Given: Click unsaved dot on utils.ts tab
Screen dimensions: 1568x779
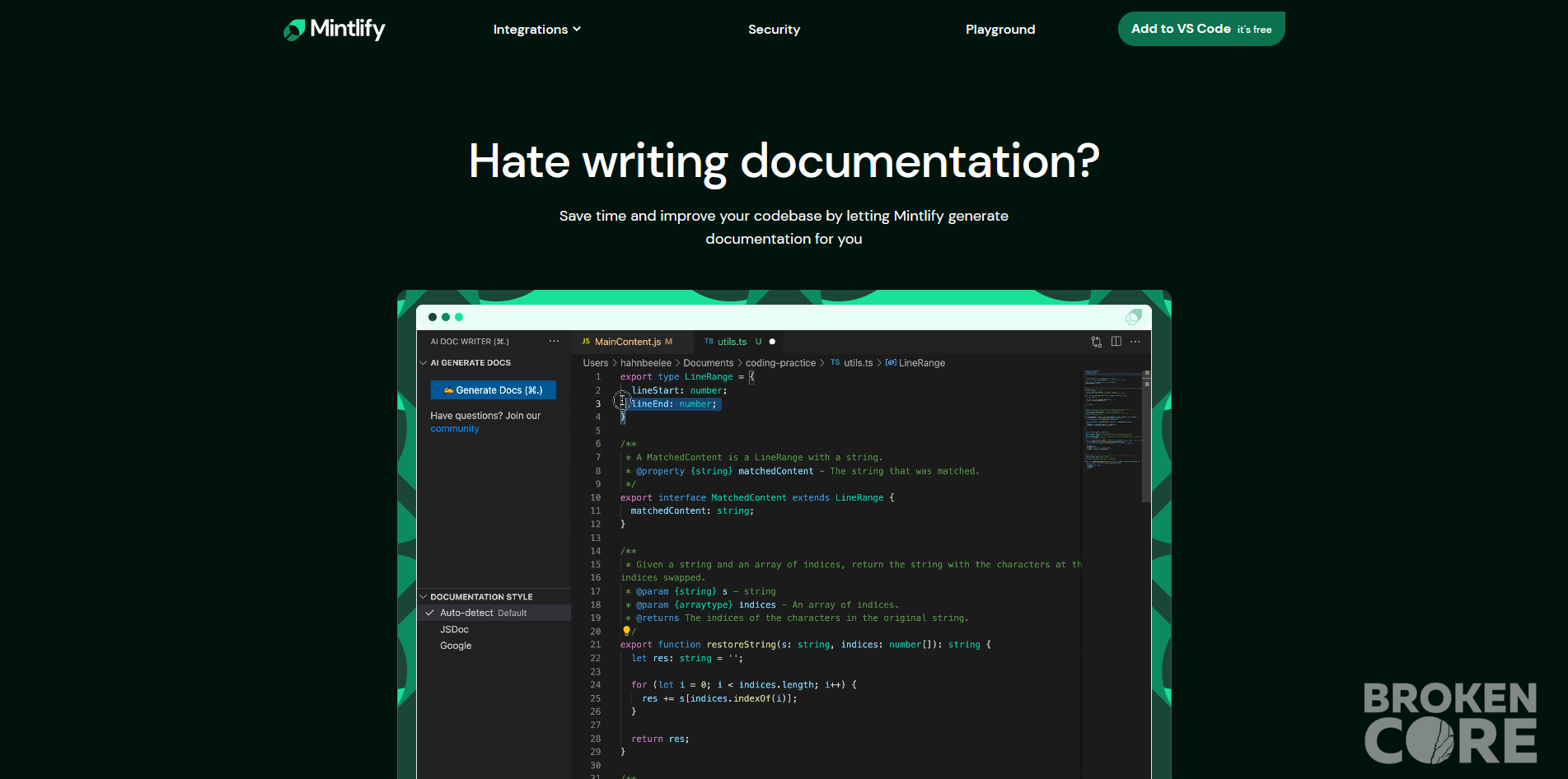Looking at the screenshot, I should (772, 342).
